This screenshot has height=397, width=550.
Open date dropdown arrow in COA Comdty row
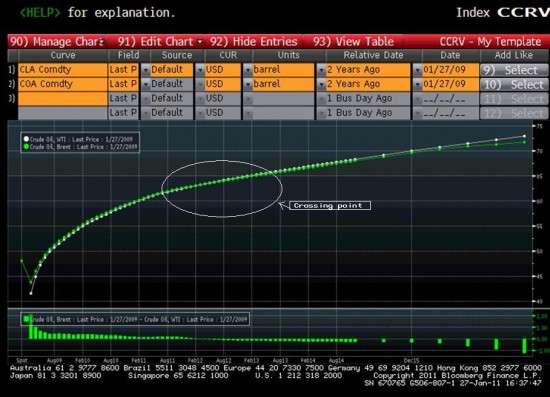(x=417, y=85)
